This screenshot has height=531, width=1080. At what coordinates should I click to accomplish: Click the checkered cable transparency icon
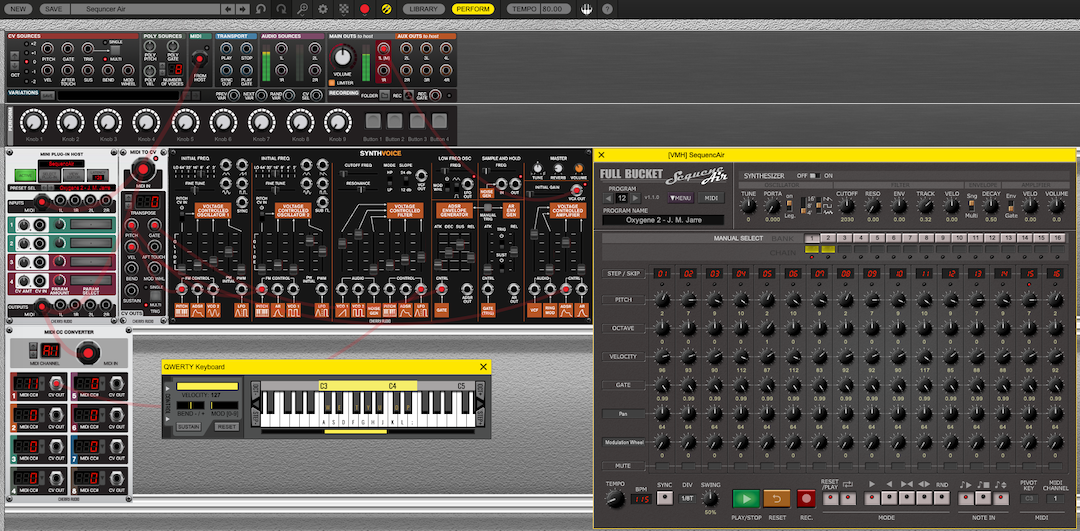click(x=344, y=9)
